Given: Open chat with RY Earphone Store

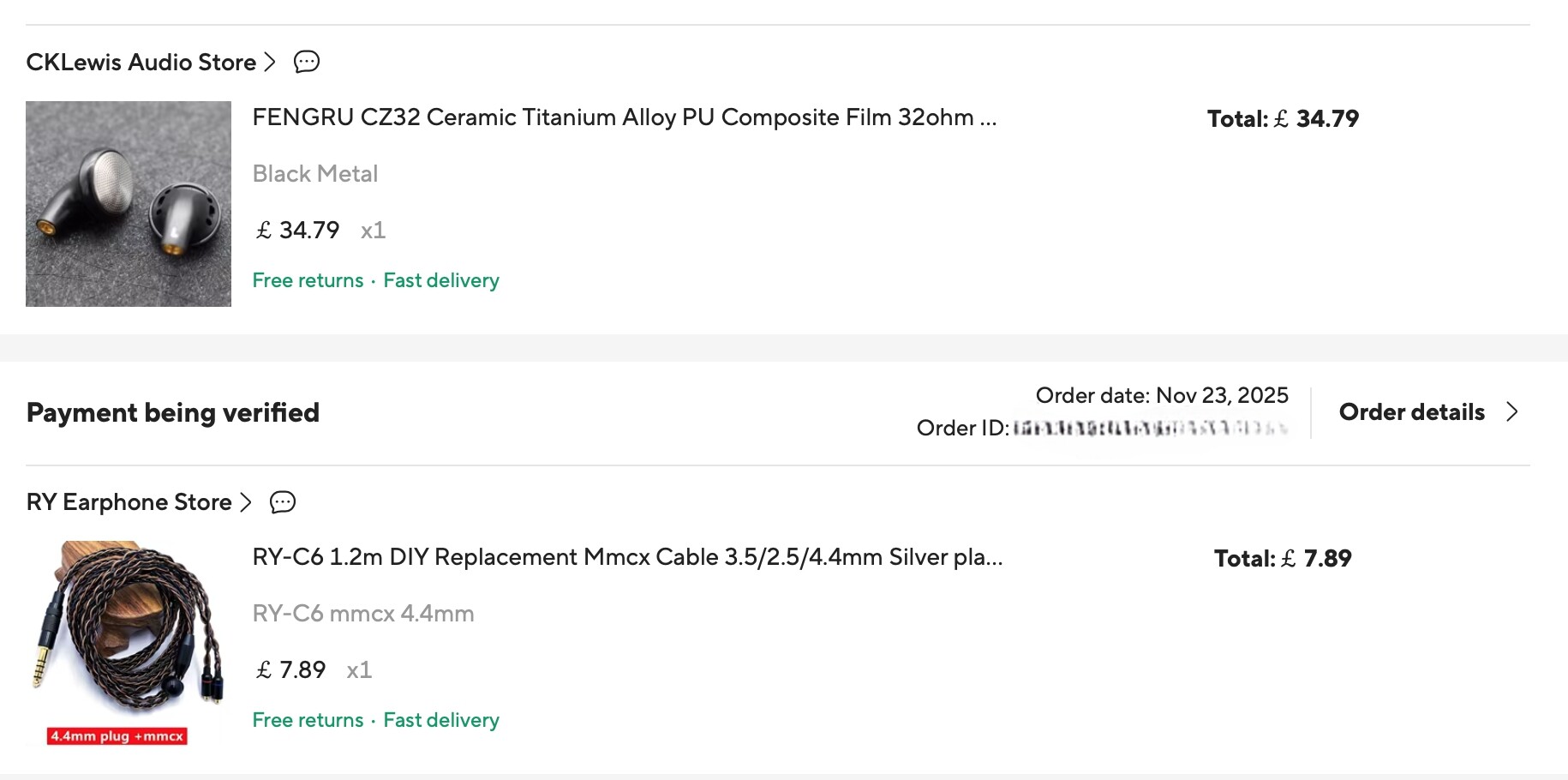Looking at the screenshot, I should 283,502.
